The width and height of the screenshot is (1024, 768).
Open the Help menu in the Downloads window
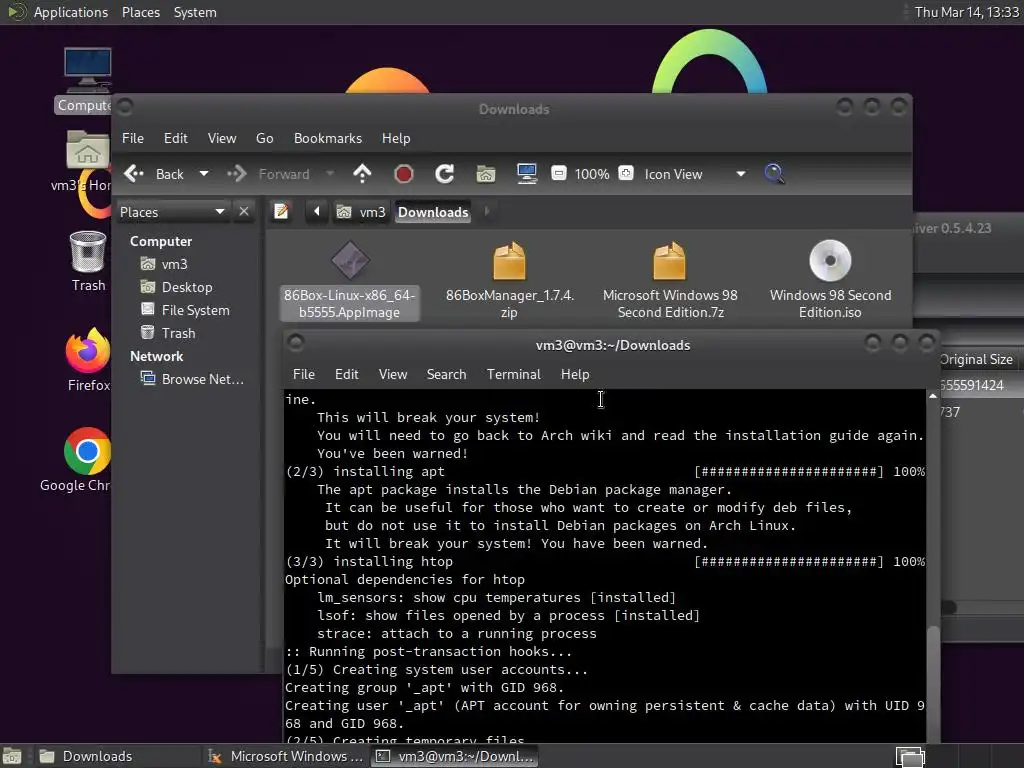tap(396, 138)
